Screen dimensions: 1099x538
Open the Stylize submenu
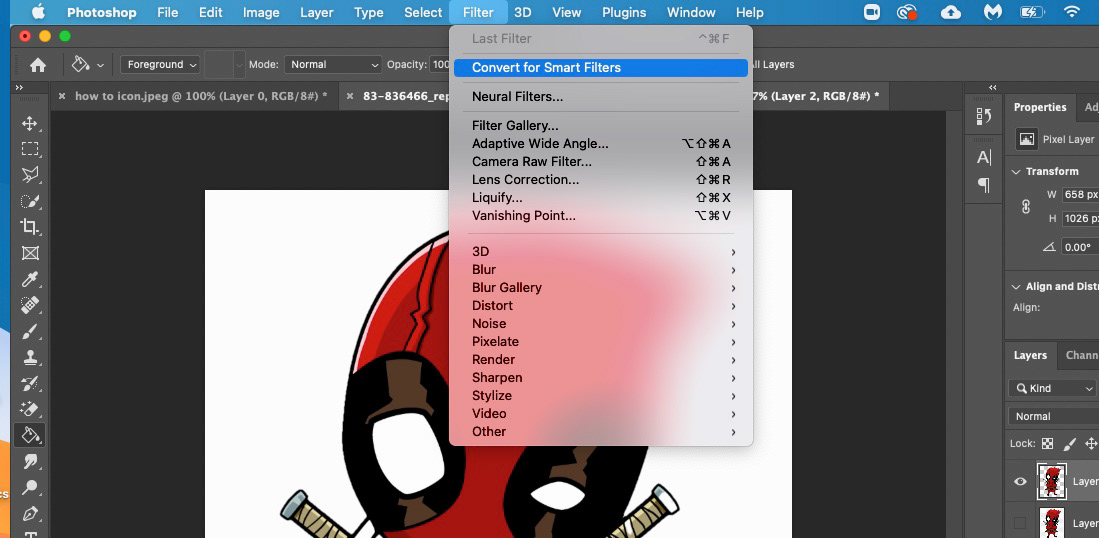pos(601,396)
